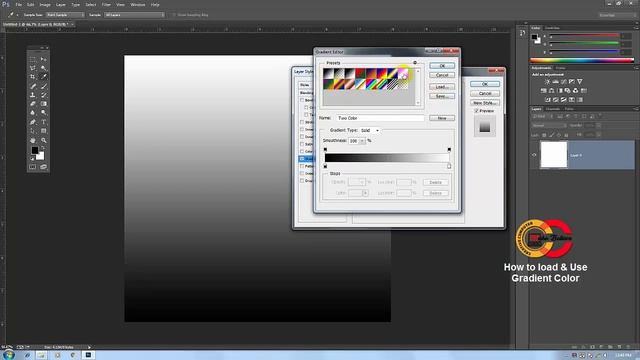
Task: Open the Filter menu
Action: point(106,4)
